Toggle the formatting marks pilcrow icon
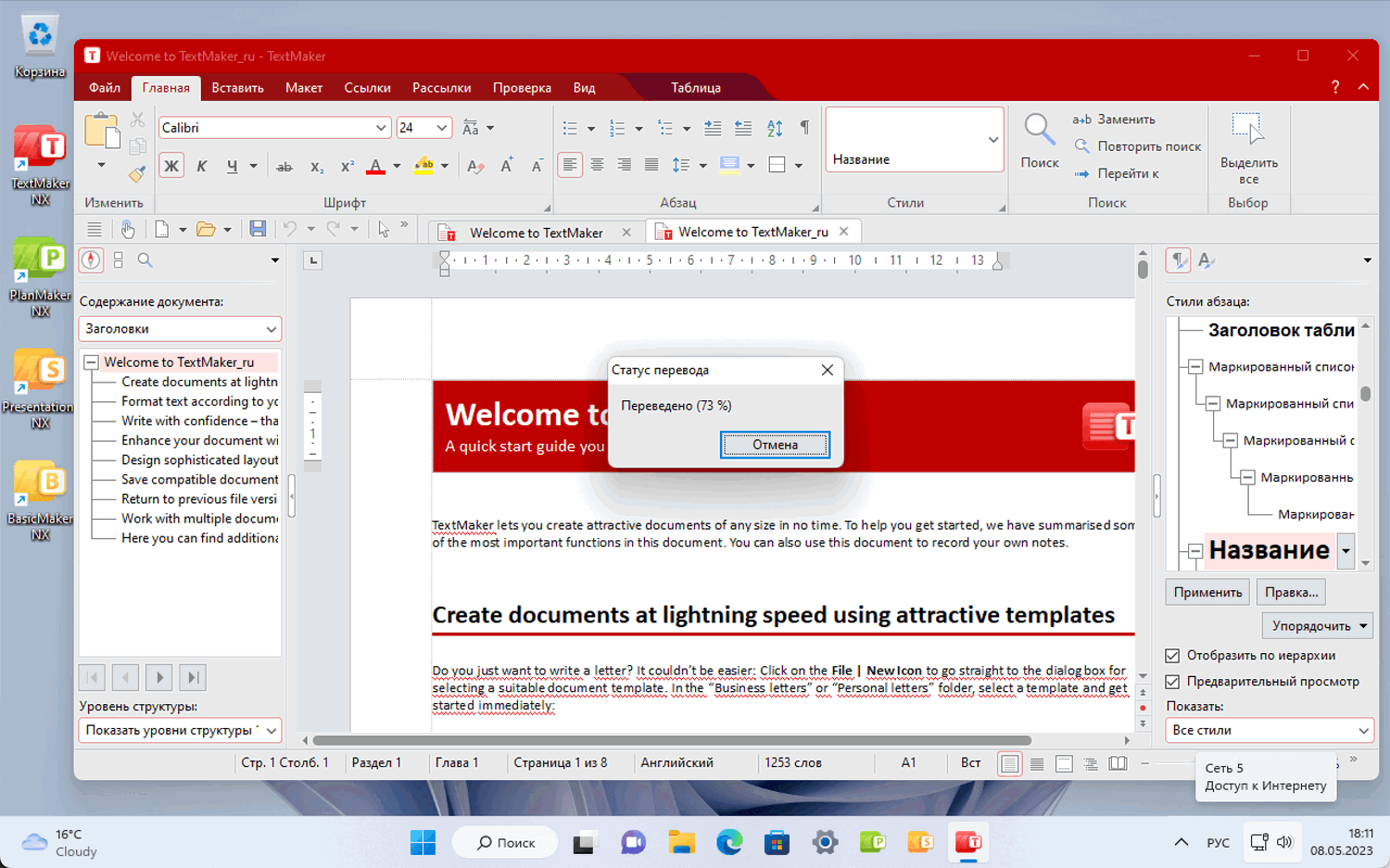Screen dimensions: 1390x868 pos(804,128)
